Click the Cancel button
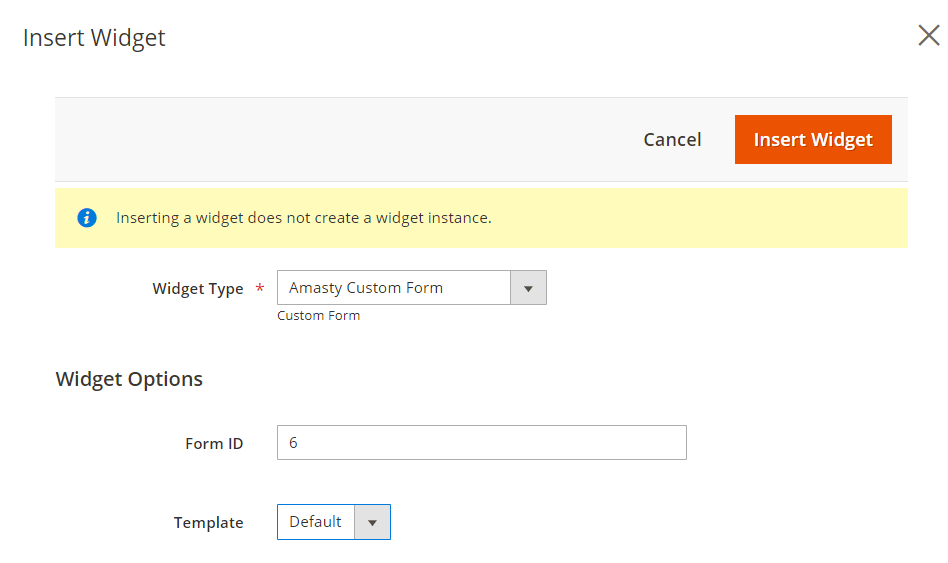Viewport: 948px width, 563px height. (x=672, y=140)
